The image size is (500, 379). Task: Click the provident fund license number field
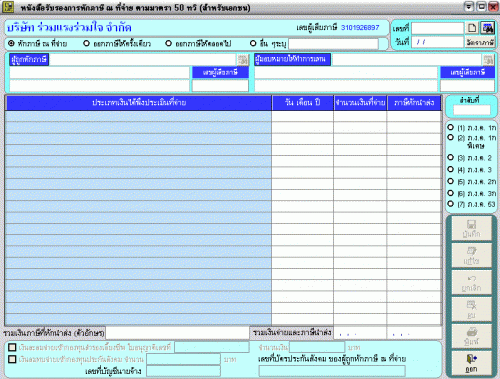pos(212,347)
